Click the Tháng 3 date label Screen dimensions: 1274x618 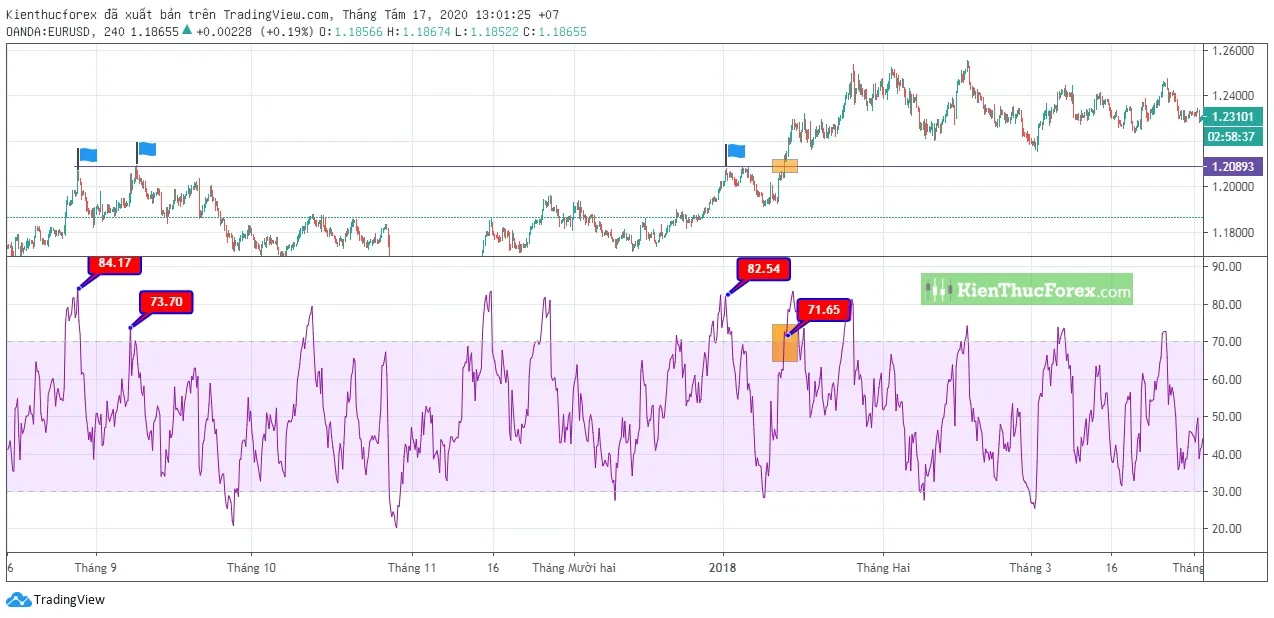[x=1030, y=568]
